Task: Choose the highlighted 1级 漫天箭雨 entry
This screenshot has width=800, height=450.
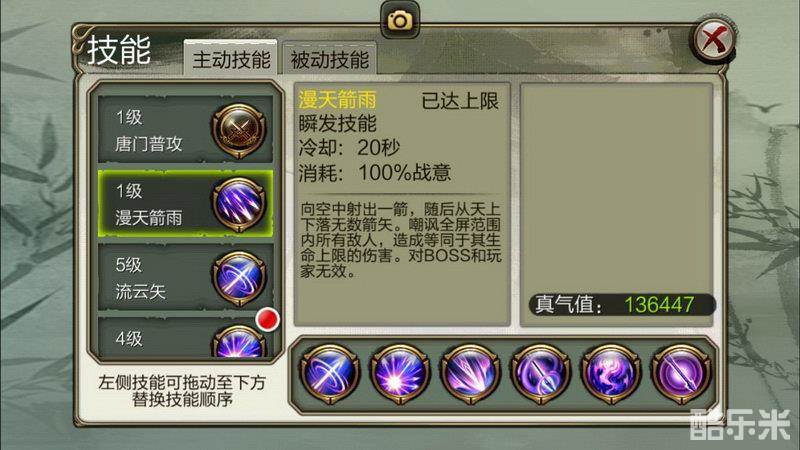Action: point(186,204)
